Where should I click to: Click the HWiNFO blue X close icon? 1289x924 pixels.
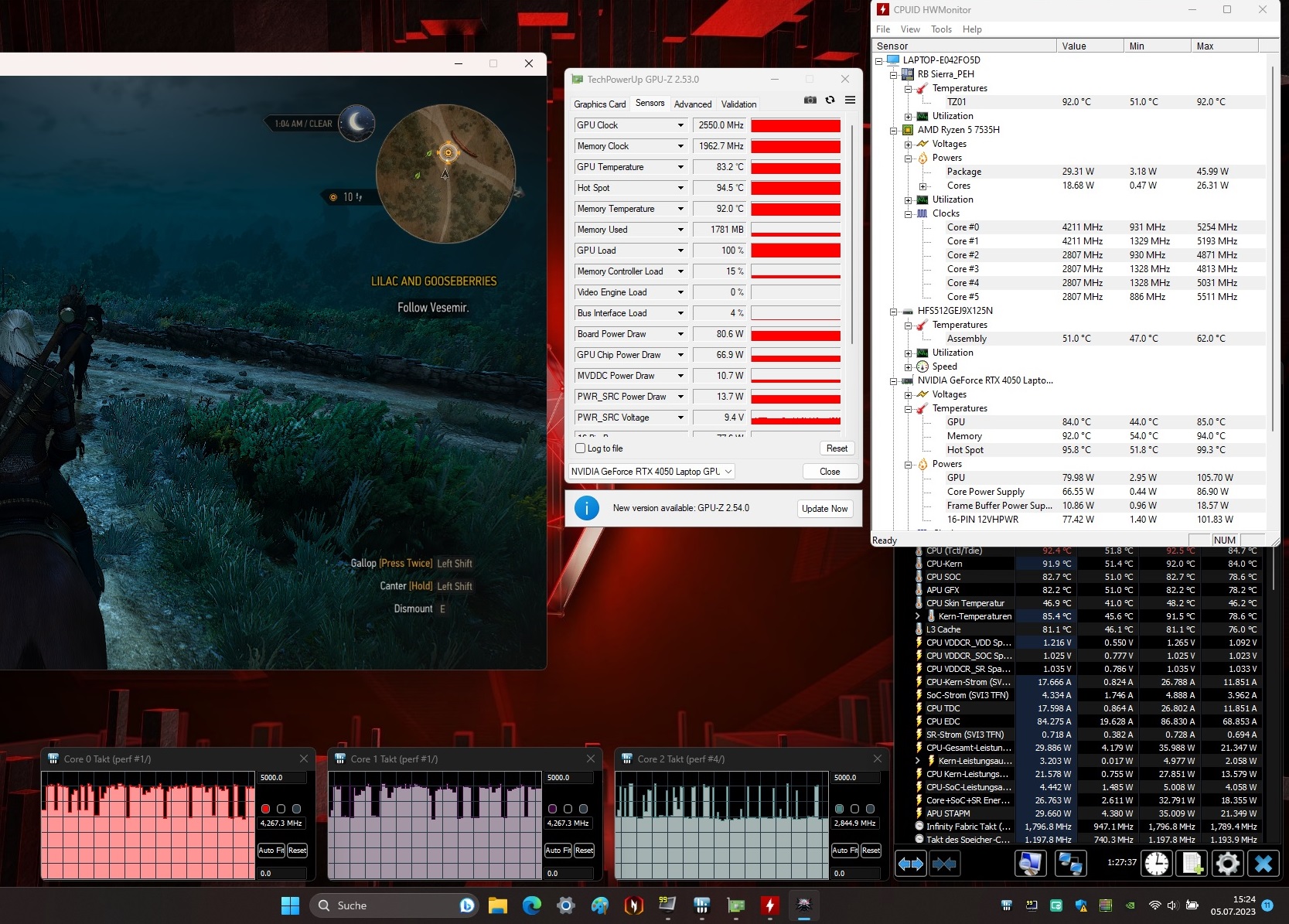tap(1263, 863)
